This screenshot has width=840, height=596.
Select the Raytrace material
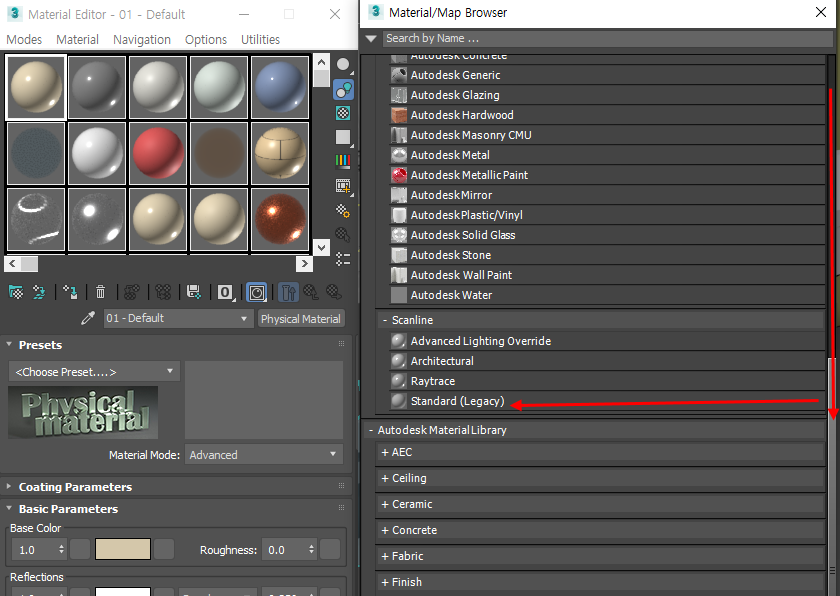pos(608,381)
